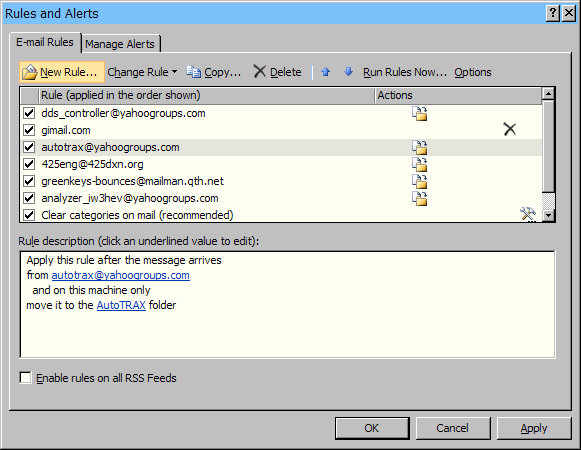The width and height of the screenshot is (581, 450).
Task: Switch to the Manage Alerts tab
Action: (120, 44)
